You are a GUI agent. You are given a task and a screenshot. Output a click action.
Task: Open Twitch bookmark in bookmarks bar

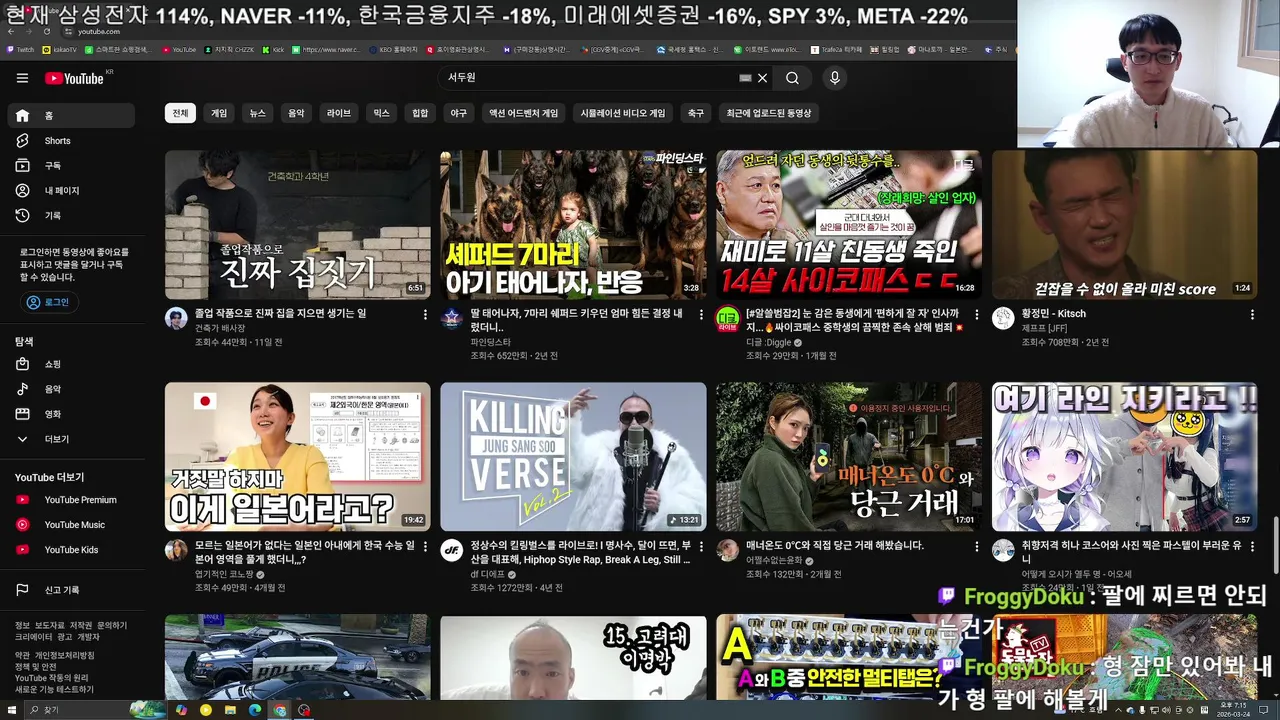[x=20, y=49]
